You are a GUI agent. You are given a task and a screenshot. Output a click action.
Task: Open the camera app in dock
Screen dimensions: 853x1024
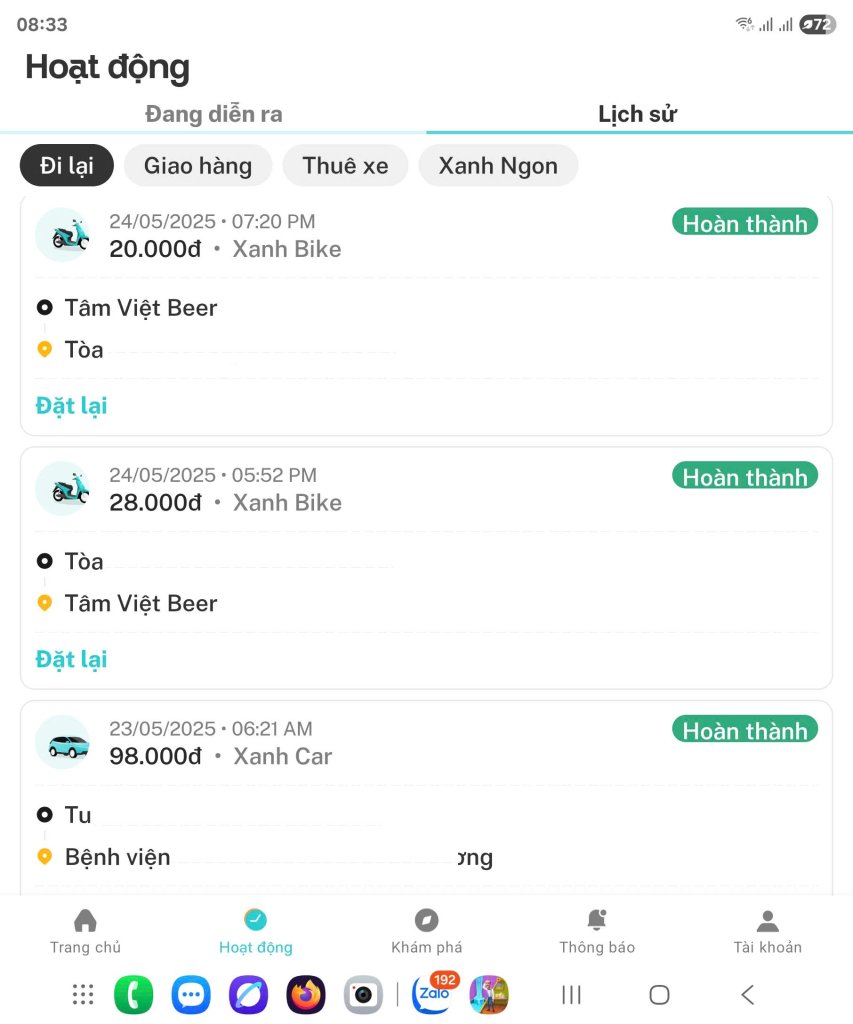coord(363,995)
